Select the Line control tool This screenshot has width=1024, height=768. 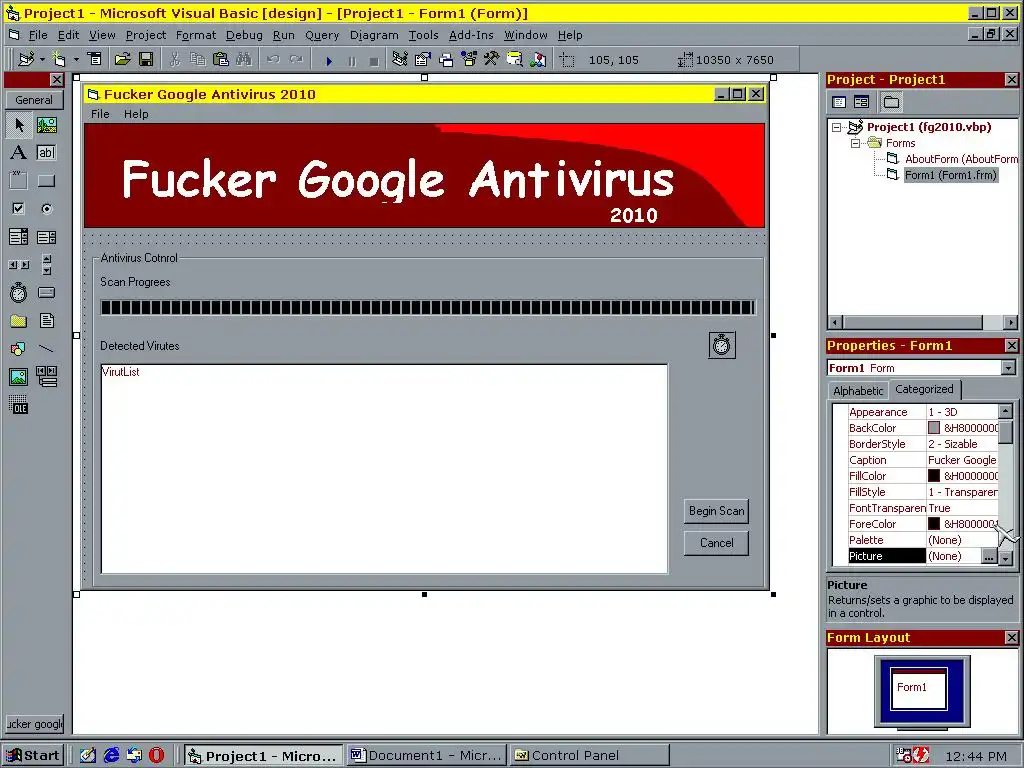pyautogui.click(x=46, y=349)
